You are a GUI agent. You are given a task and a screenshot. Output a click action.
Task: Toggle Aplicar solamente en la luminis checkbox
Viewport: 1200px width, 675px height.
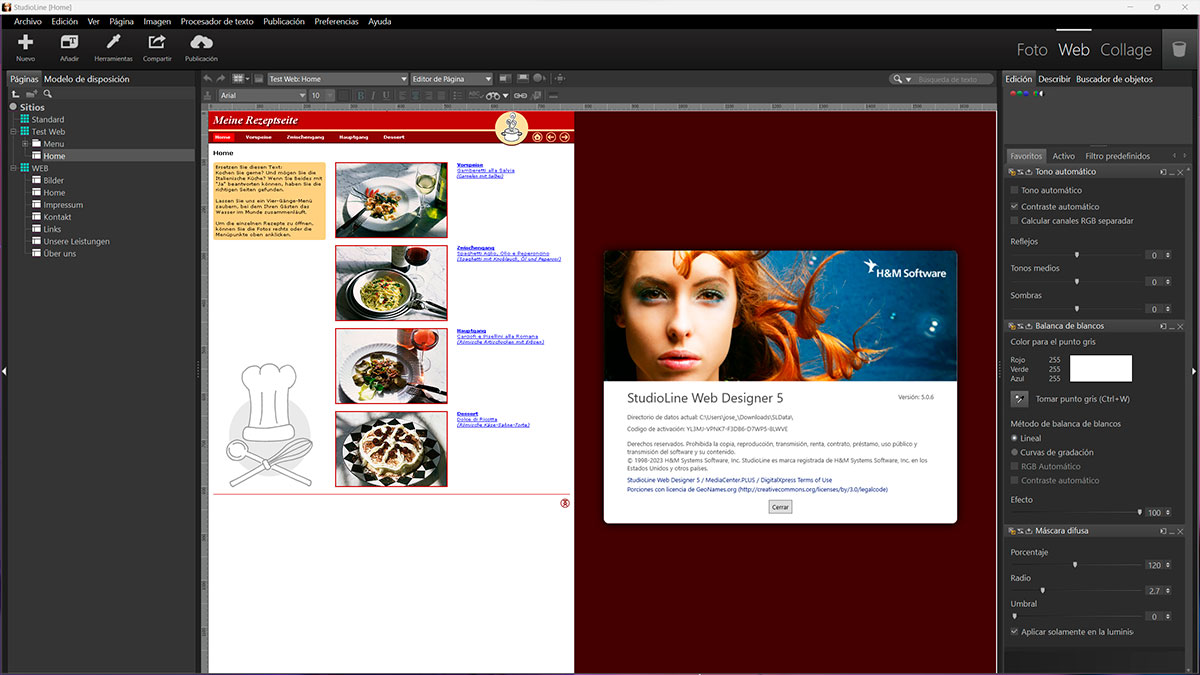1014,632
